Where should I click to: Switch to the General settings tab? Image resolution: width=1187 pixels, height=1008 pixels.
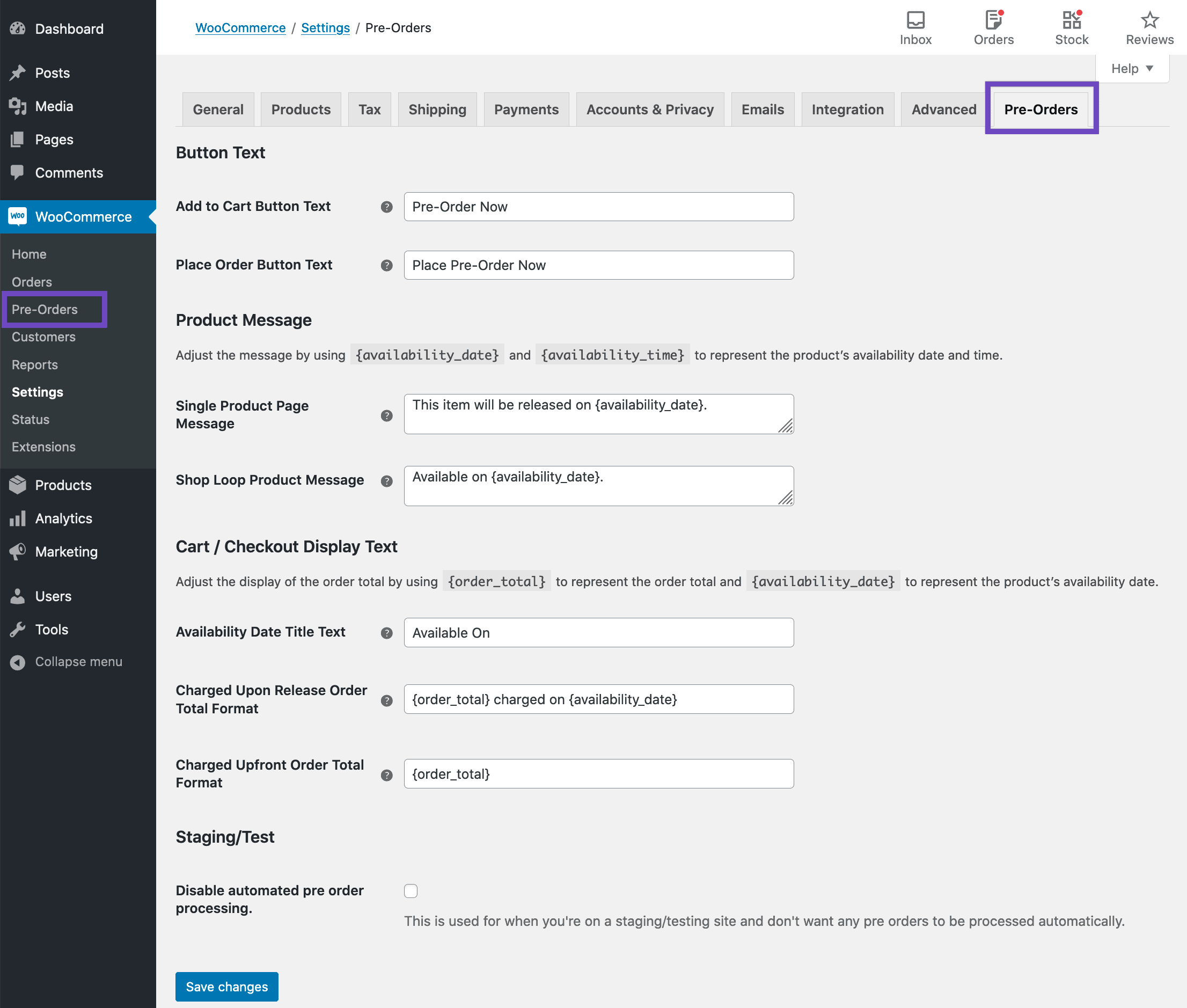coord(217,109)
